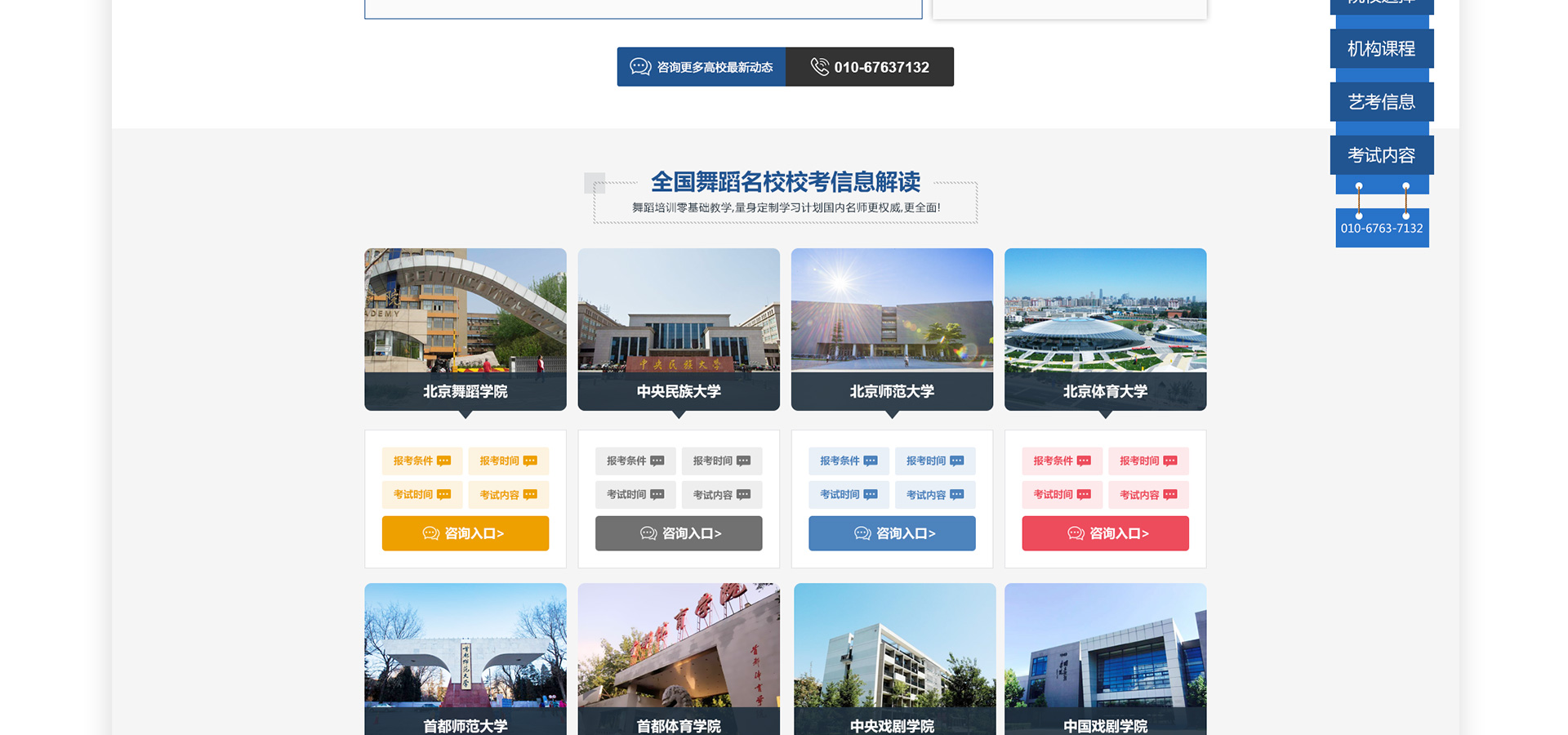Viewport: 1568px width, 735px height.
Task: Click the phone icon beside 010-67637132
Action: click(819, 67)
